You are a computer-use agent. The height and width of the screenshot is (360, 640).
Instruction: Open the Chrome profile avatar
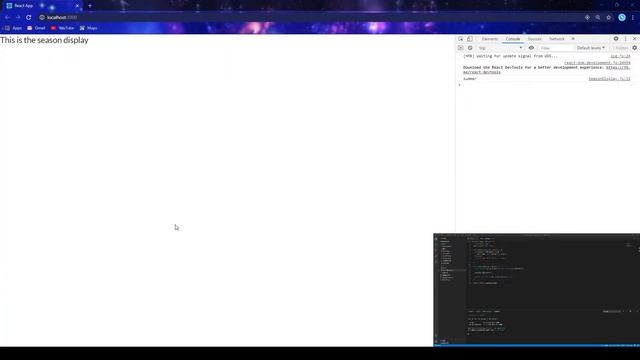pyautogui.click(x=622, y=18)
